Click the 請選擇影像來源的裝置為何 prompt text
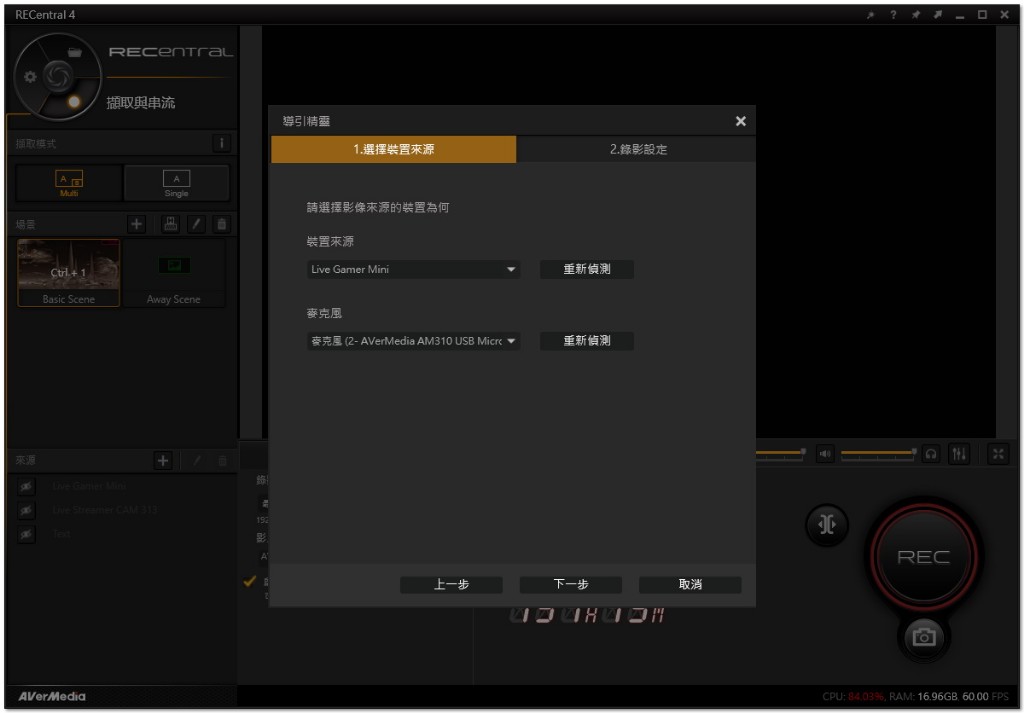 tap(378, 208)
